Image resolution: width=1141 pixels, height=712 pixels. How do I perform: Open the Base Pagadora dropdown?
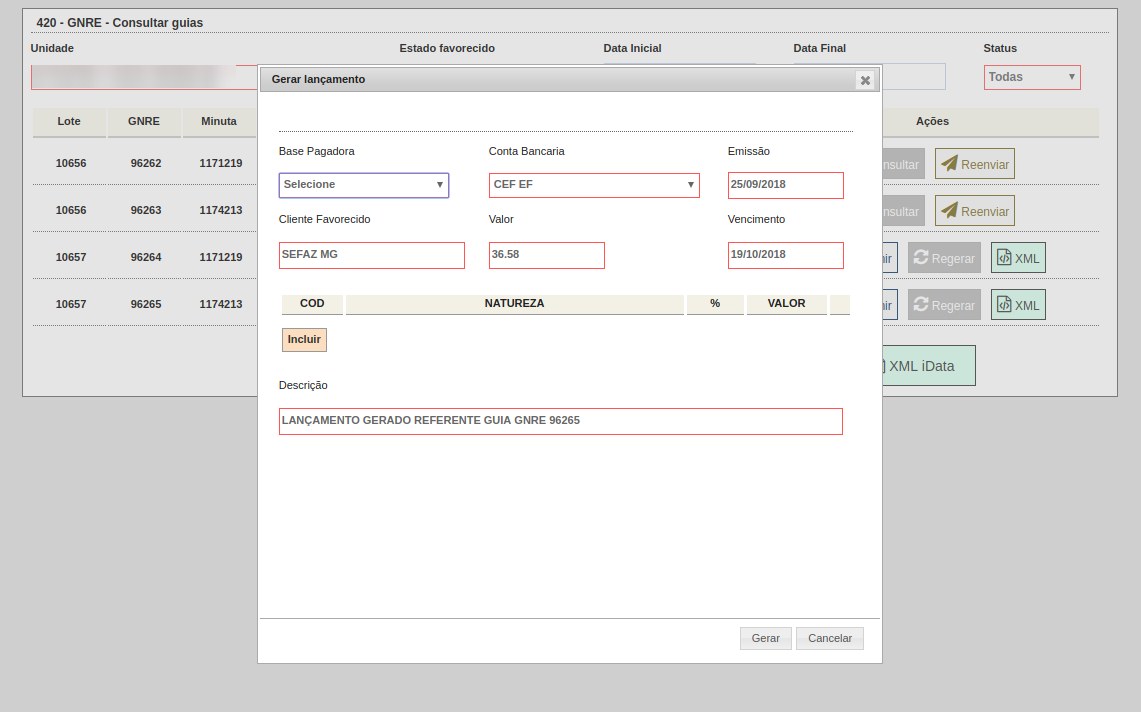tap(364, 185)
